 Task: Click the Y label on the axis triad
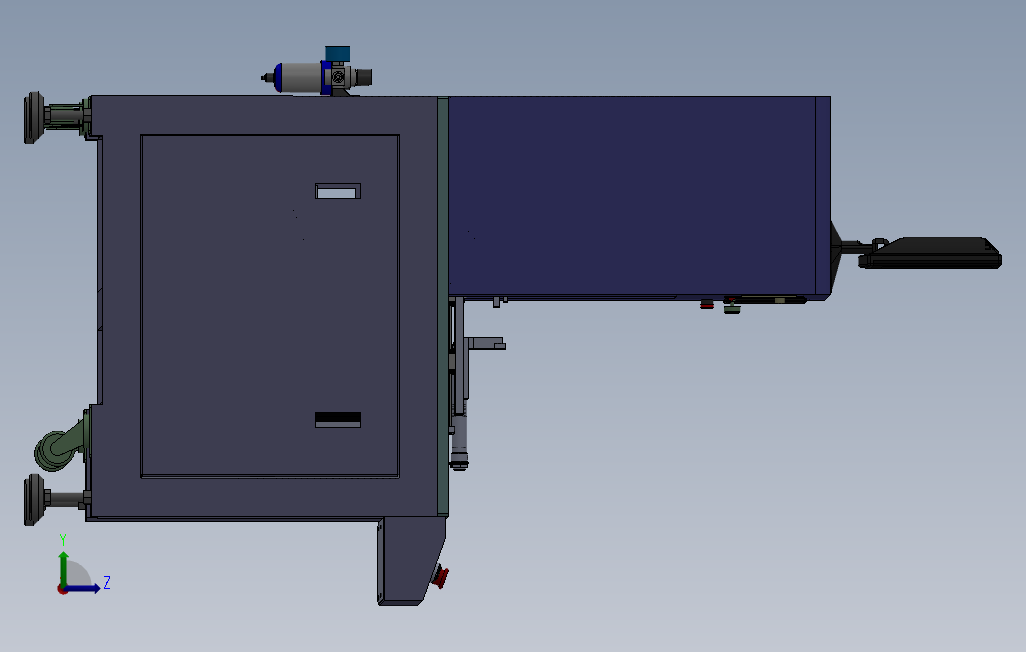tap(63, 540)
